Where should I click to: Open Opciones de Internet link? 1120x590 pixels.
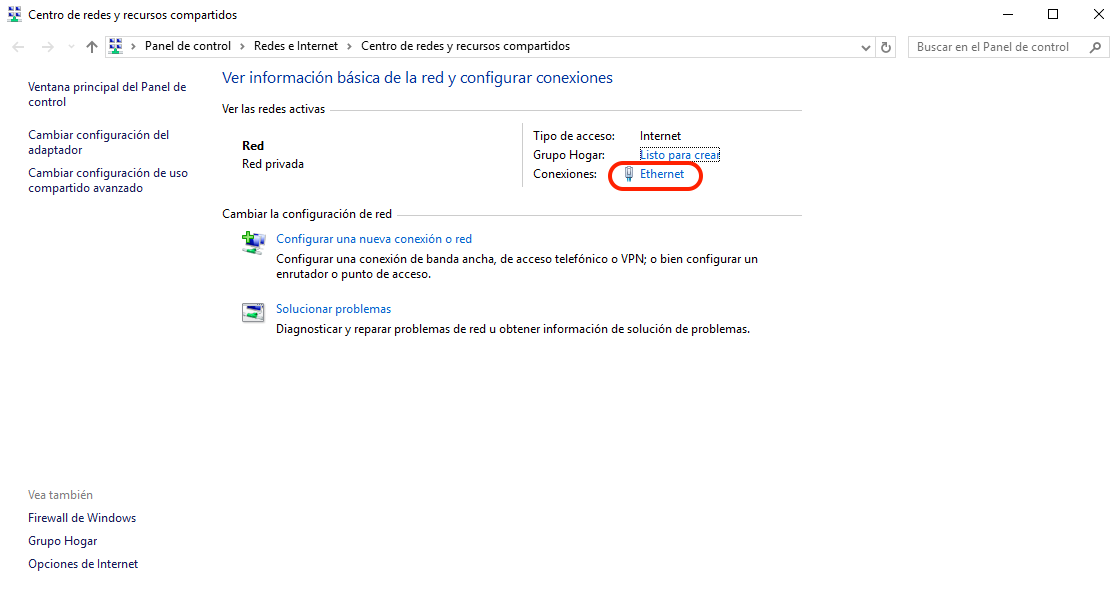coord(83,564)
